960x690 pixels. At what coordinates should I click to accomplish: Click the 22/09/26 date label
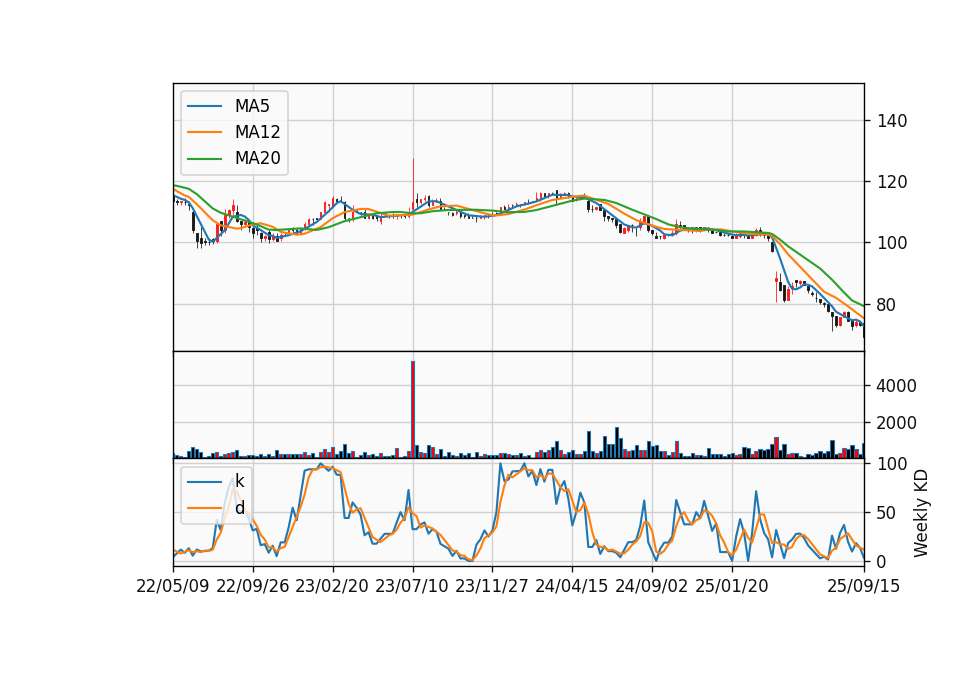coord(253,586)
